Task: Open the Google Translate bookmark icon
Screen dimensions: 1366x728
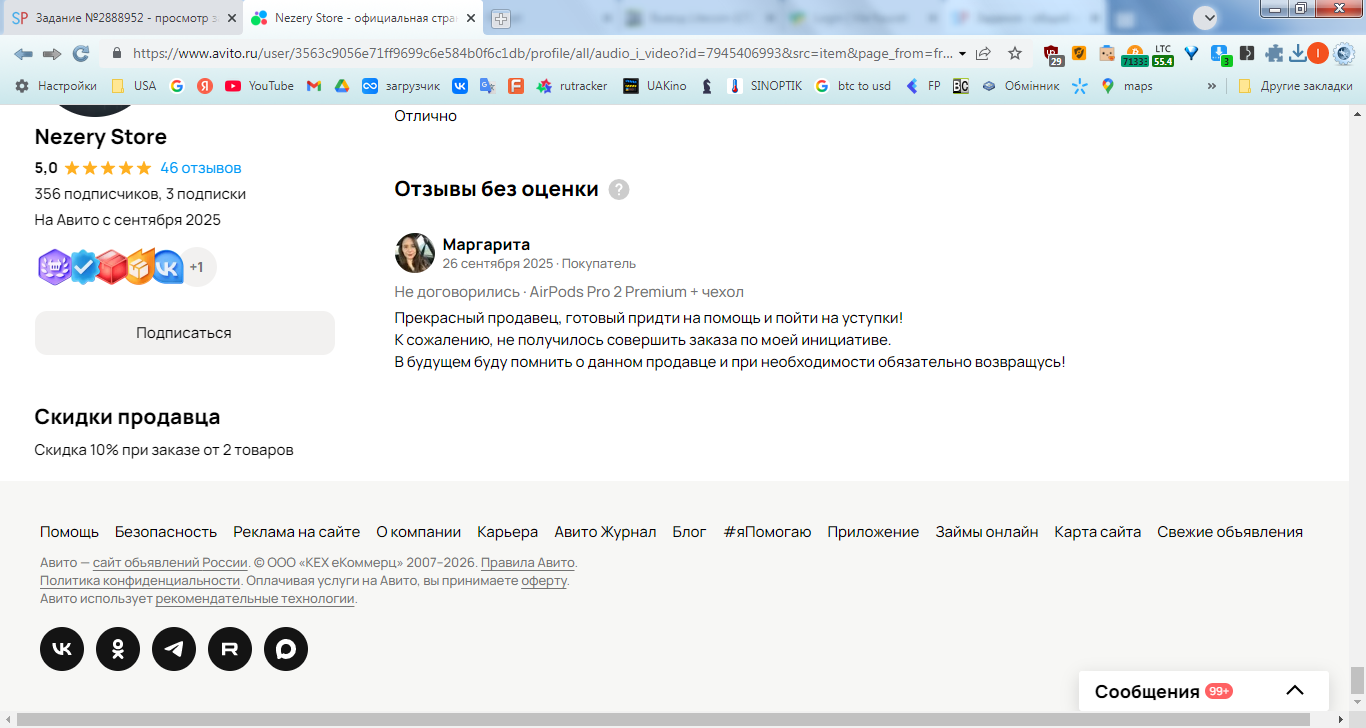Action: [x=487, y=86]
